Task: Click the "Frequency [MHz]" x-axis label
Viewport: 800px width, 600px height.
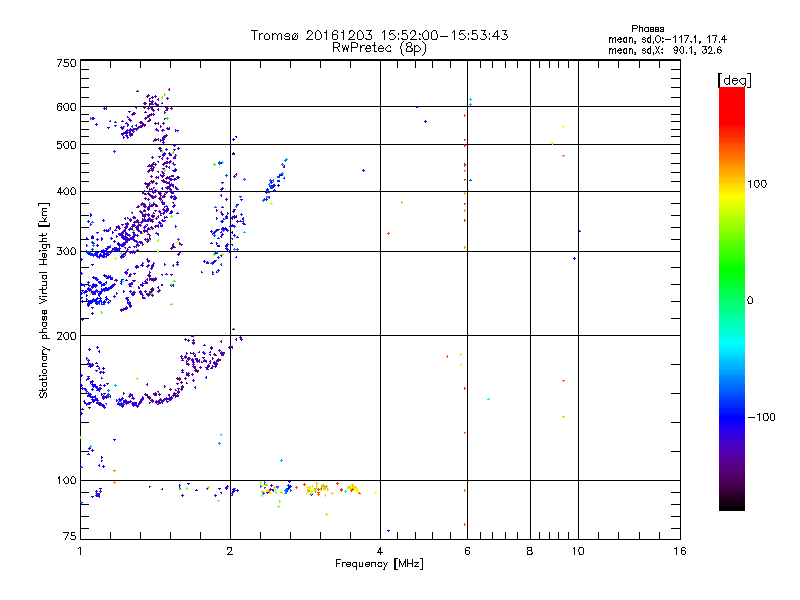Action: point(379,564)
